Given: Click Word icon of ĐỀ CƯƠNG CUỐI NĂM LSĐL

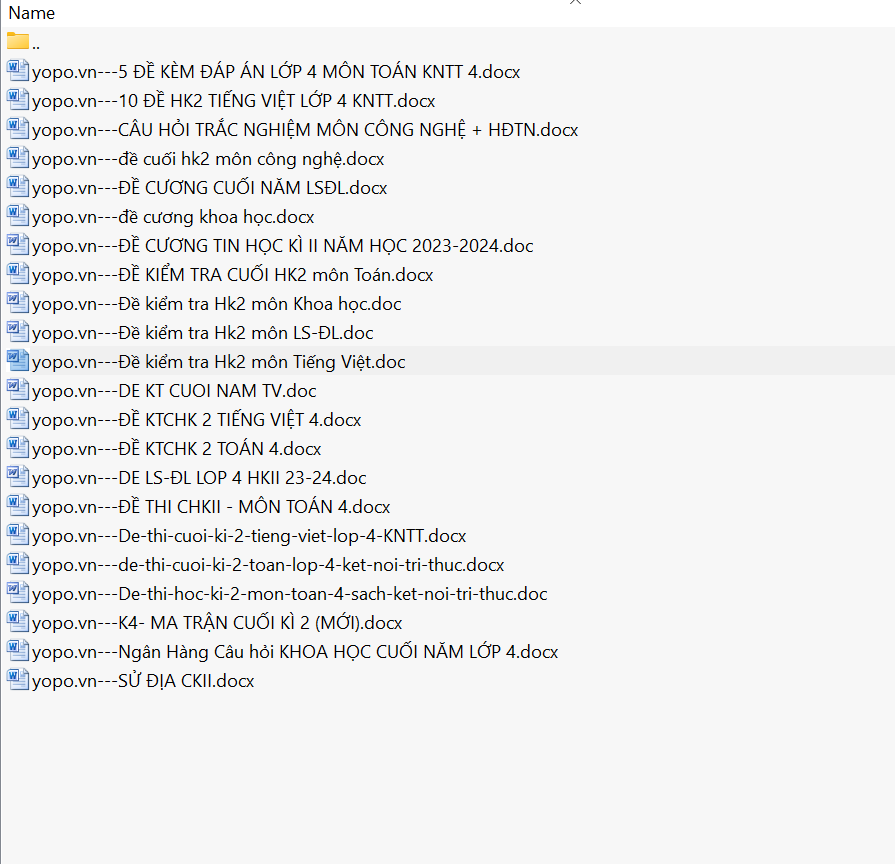Looking at the screenshot, I should coord(18,187).
